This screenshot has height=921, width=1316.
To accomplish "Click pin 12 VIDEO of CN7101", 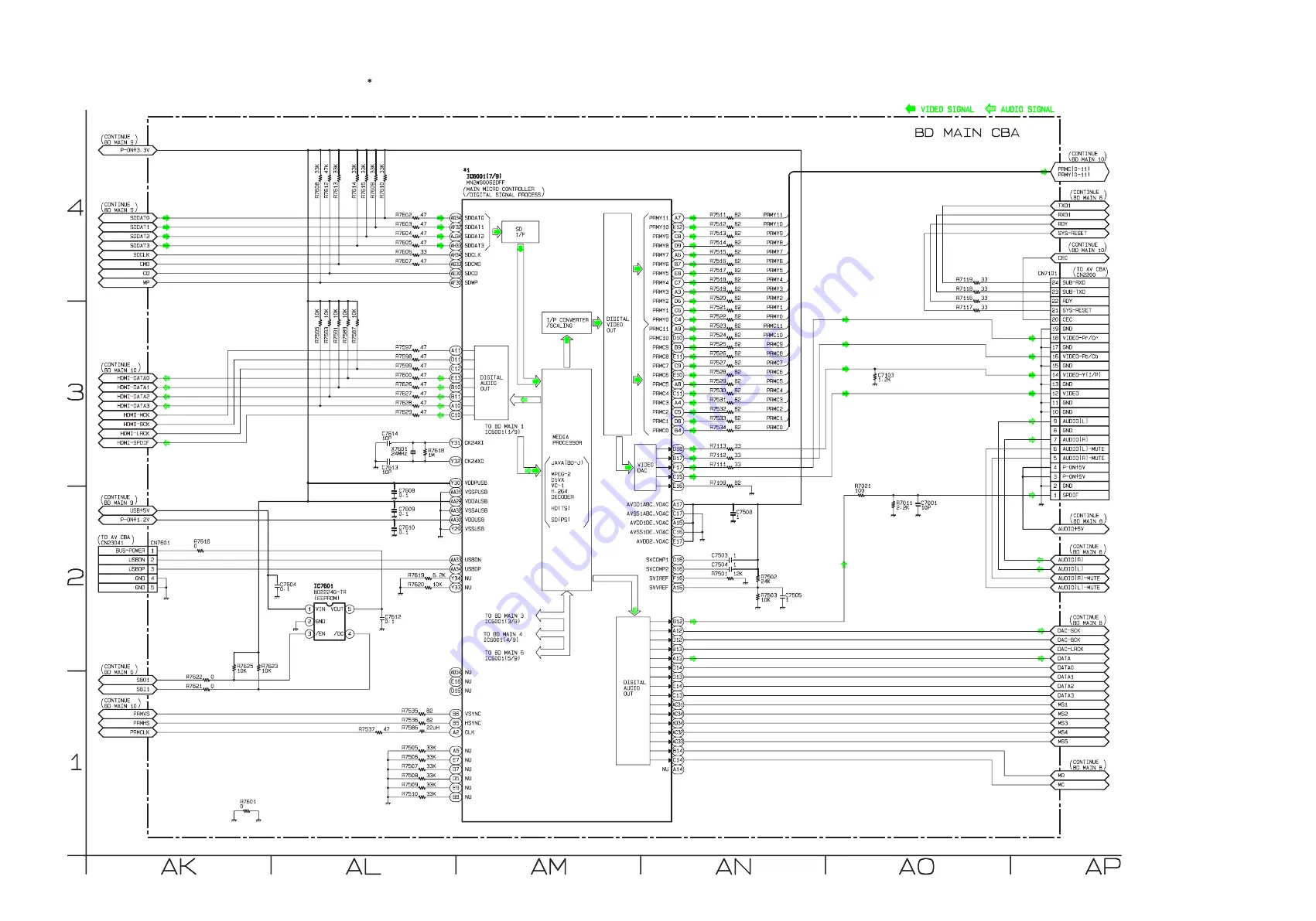I will pos(1080,394).
